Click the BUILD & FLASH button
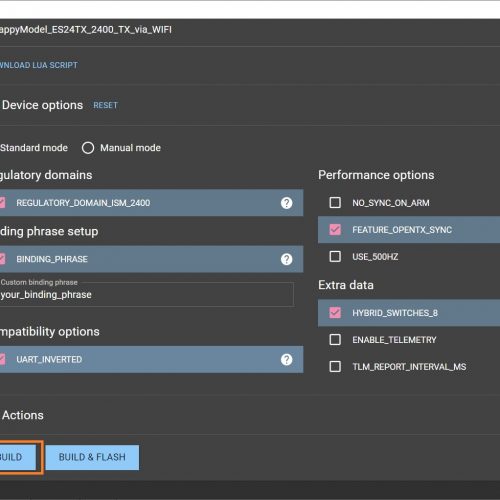This screenshot has width=500, height=500. pyautogui.click(x=92, y=457)
